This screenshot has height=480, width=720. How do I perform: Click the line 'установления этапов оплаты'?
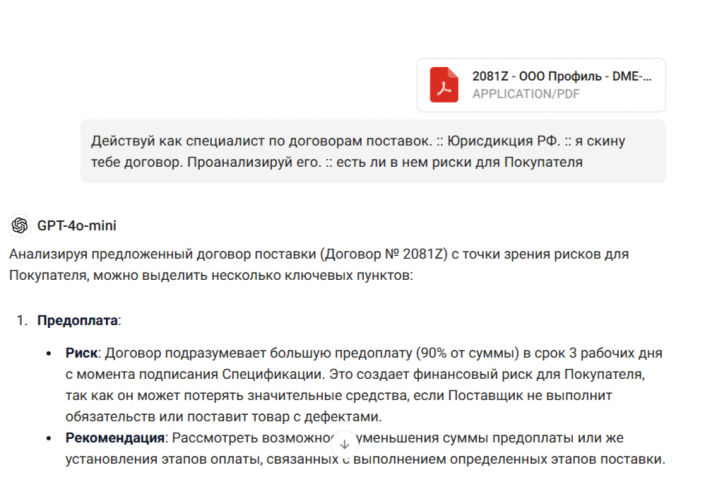click(x=365, y=459)
